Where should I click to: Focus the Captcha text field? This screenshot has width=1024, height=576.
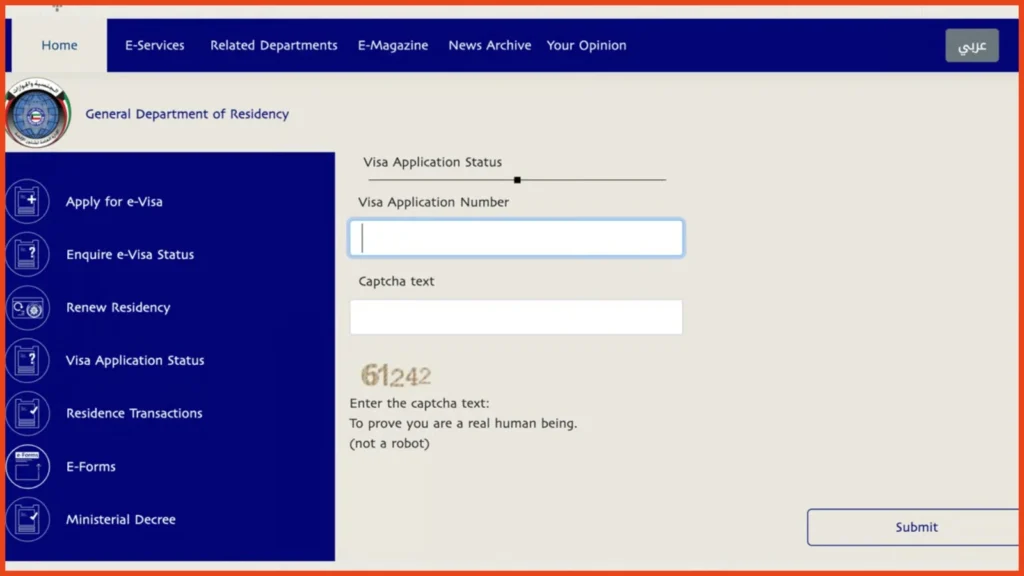point(516,317)
